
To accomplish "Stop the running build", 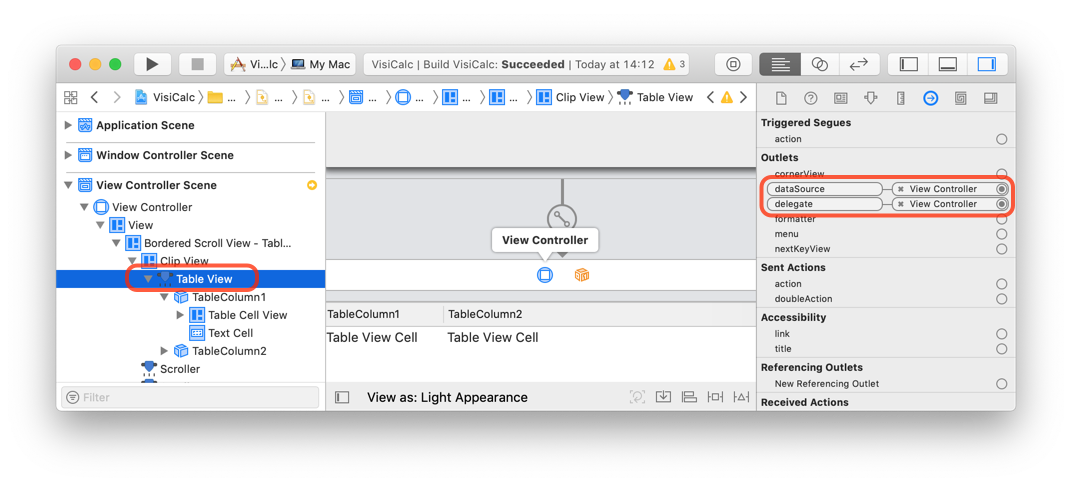I will pyautogui.click(x=198, y=64).
